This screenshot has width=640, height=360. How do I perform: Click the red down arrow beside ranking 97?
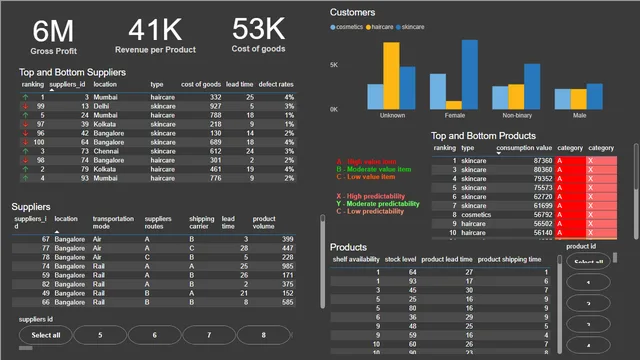tap(26, 124)
